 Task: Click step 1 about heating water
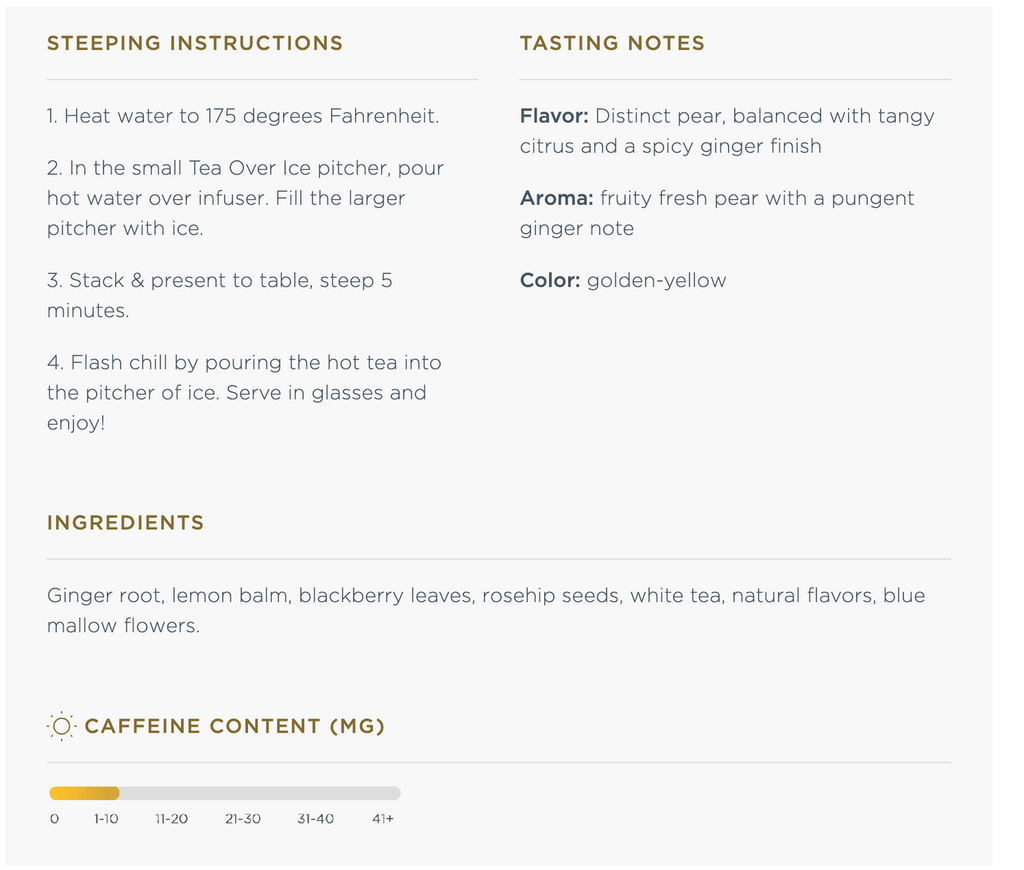pyautogui.click(x=243, y=116)
